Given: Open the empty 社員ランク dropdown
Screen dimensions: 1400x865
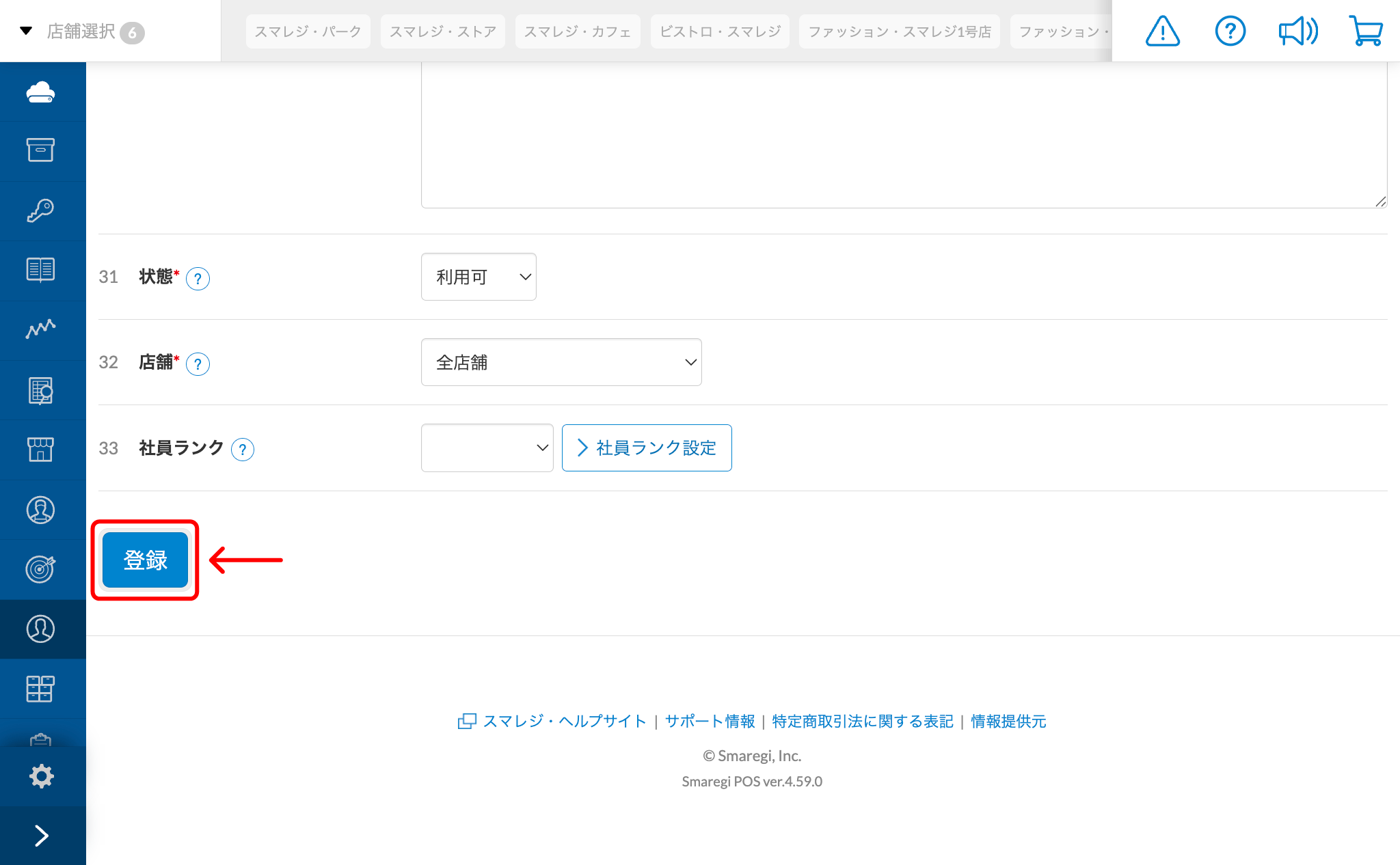Looking at the screenshot, I should coord(487,448).
